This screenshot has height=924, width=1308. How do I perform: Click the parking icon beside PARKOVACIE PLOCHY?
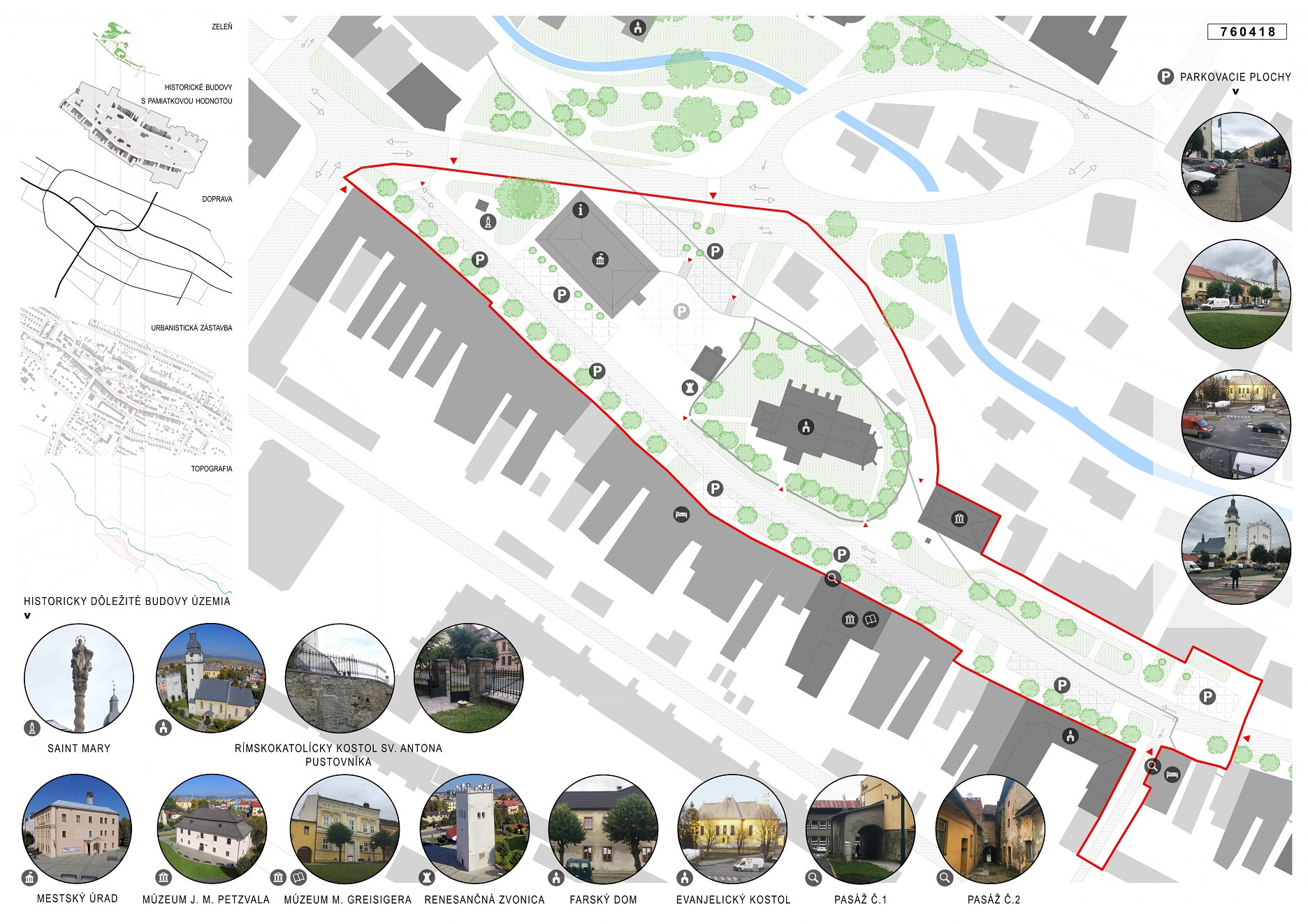point(1165,77)
